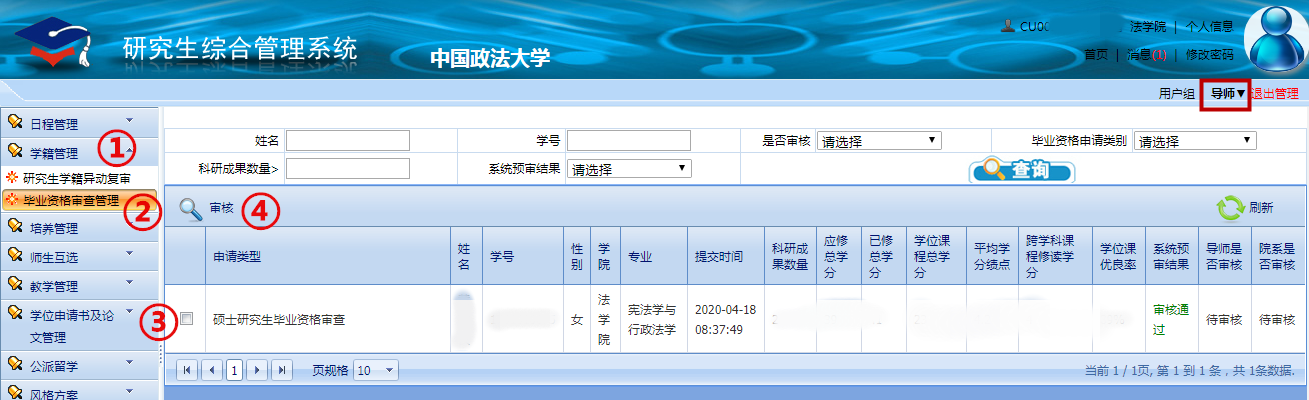This screenshot has width=1309, height=400.
Task: Switch user group via 导师 dropdown
Action: (x=1227, y=94)
